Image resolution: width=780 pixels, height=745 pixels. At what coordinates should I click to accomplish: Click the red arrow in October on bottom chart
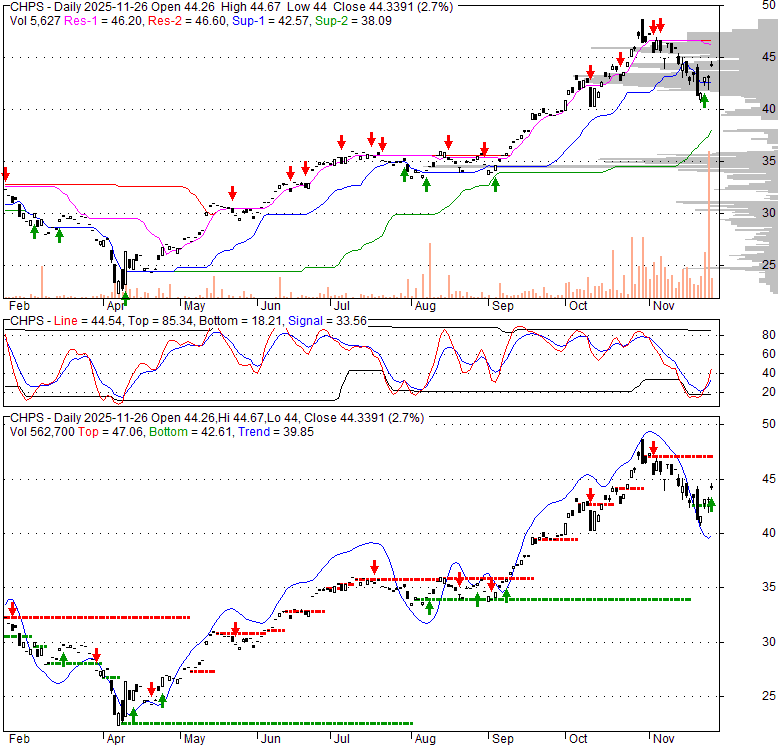(591, 495)
